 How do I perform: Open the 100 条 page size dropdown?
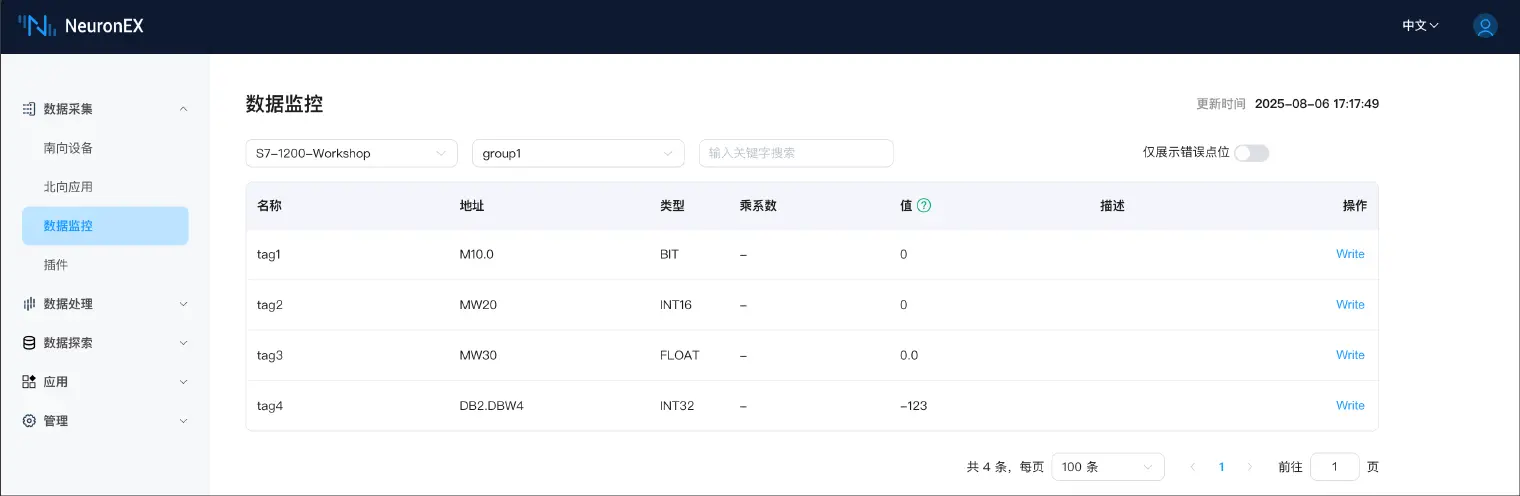coord(1107,467)
